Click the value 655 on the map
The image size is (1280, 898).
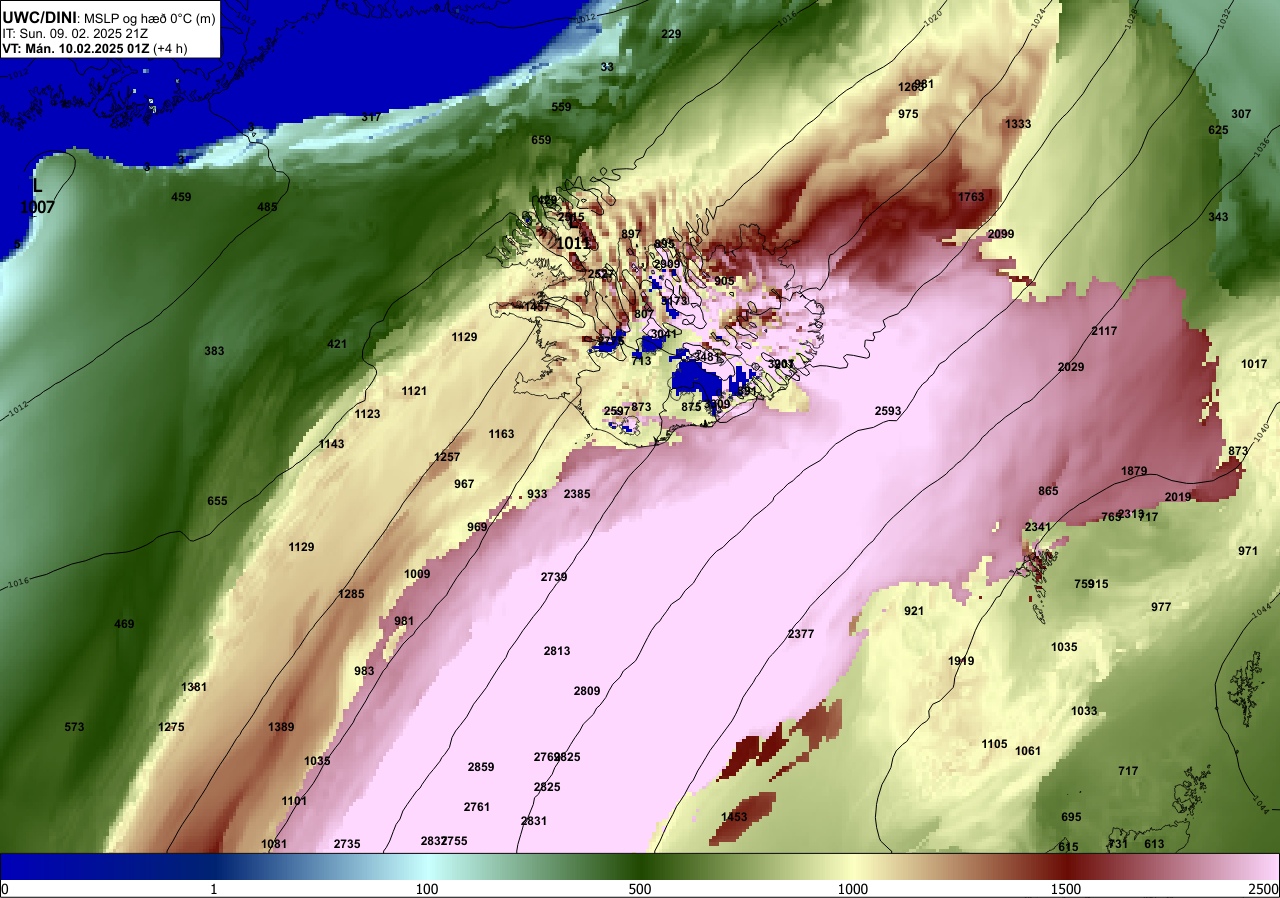click(x=217, y=501)
